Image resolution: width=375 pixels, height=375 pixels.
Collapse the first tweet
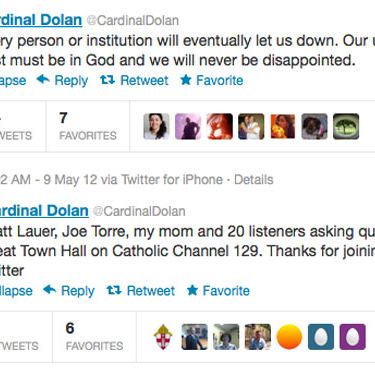click(13, 80)
